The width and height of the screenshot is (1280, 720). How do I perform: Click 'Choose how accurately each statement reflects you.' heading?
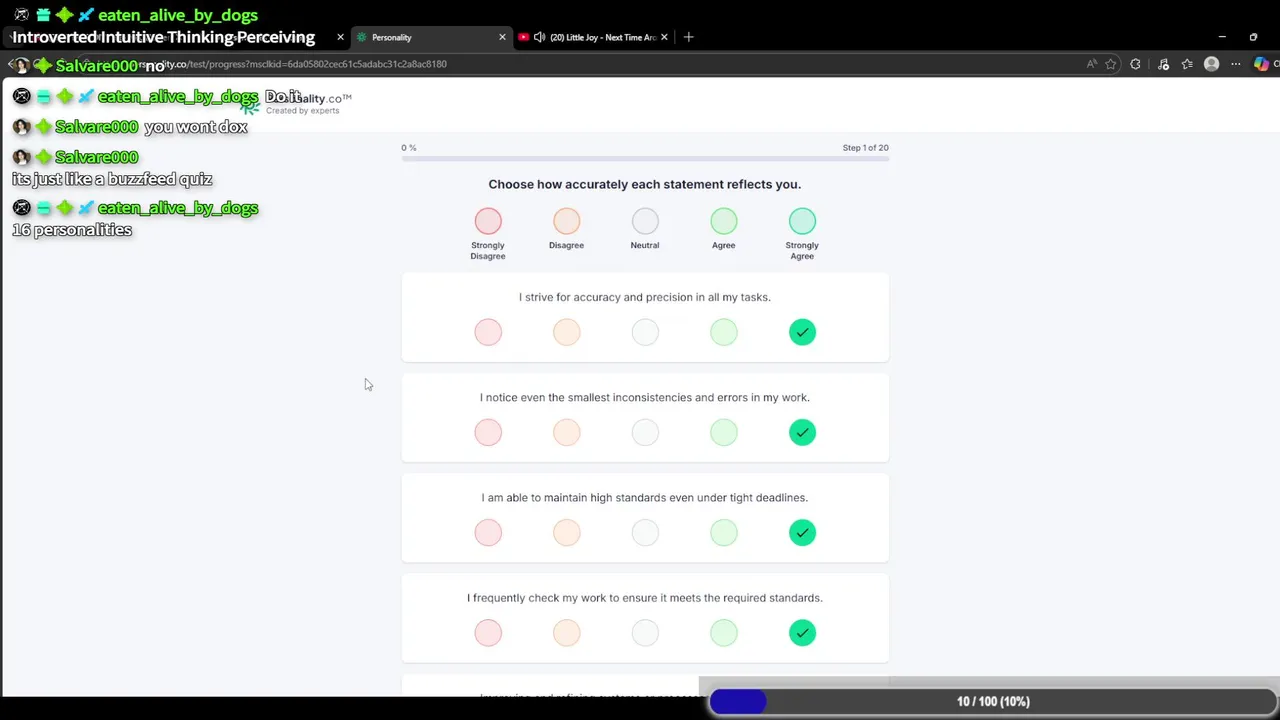(645, 184)
